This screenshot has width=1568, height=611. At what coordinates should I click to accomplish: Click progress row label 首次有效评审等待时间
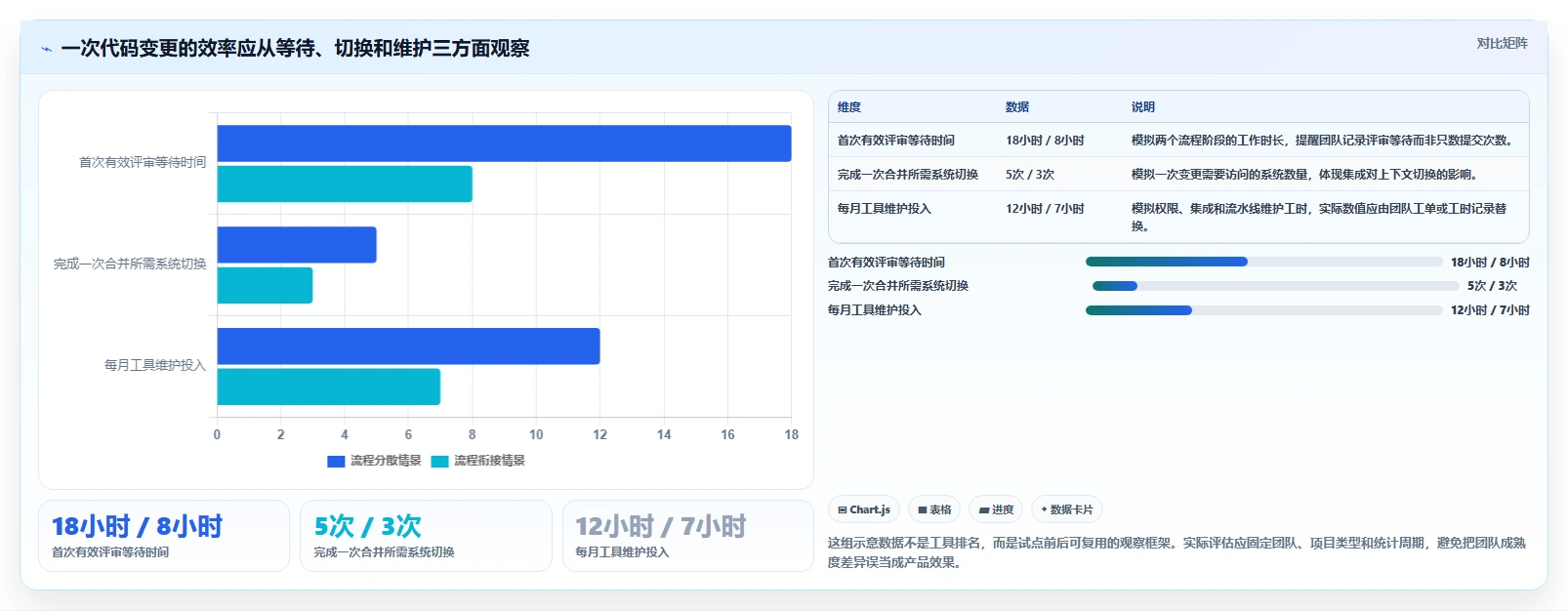(887, 263)
